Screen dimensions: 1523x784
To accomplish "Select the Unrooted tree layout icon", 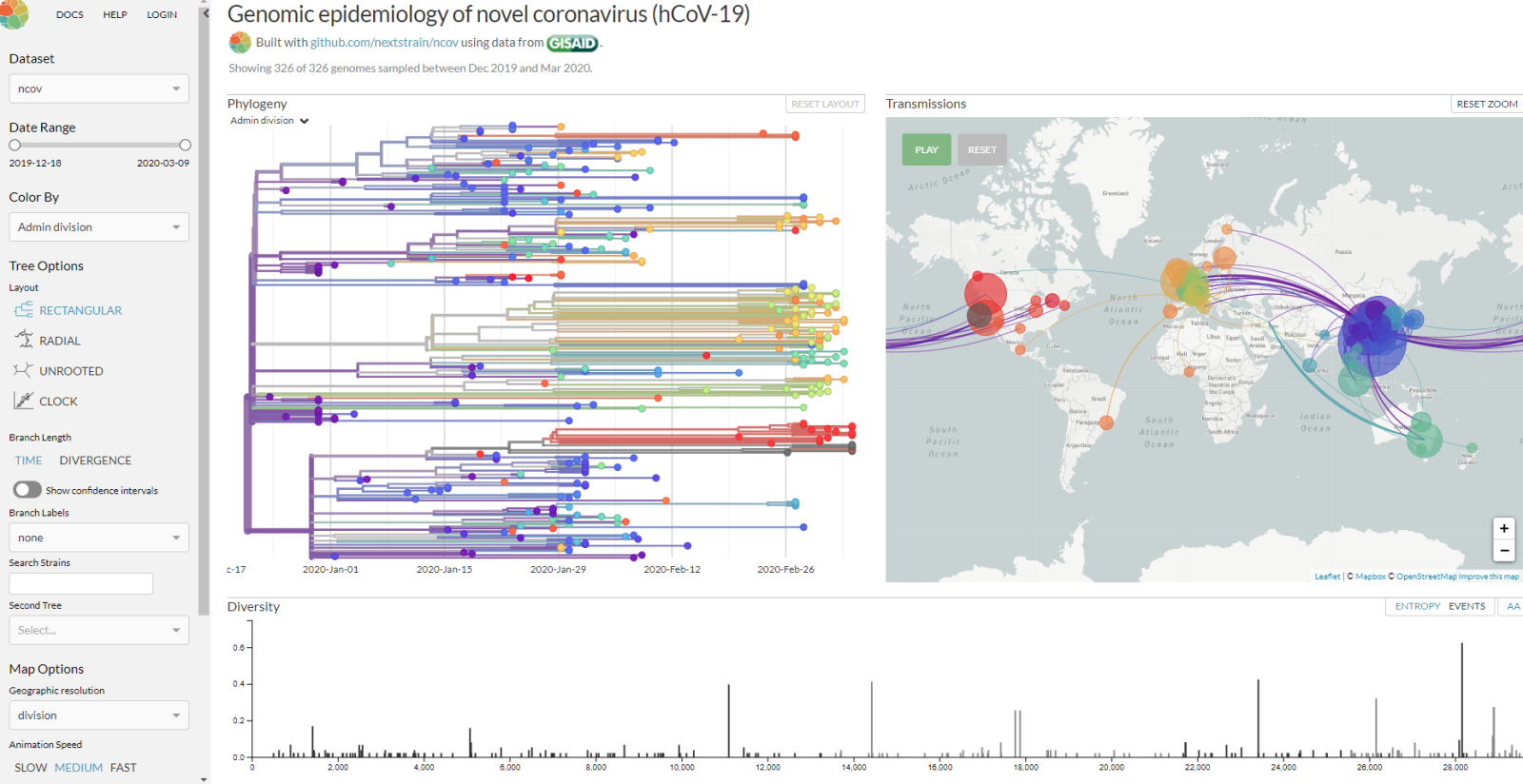I will click(24, 370).
